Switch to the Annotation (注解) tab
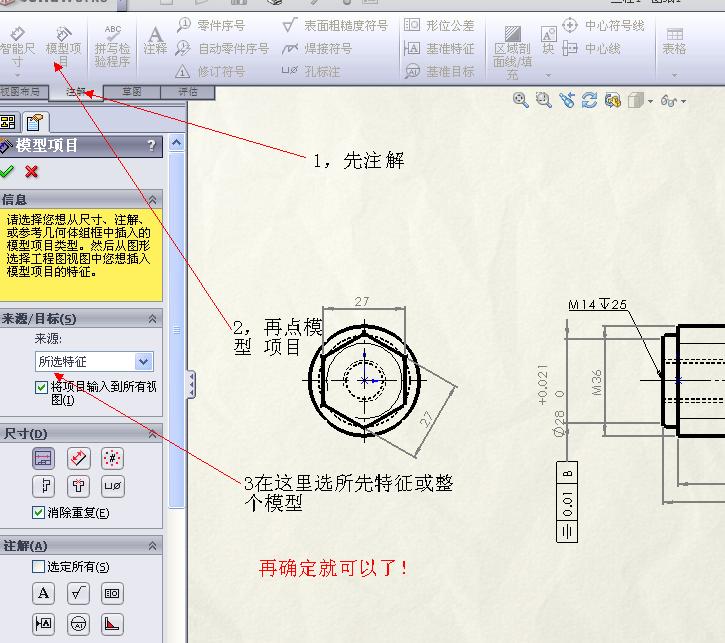Screen dimensions: 725x643 [x=76, y=92]
